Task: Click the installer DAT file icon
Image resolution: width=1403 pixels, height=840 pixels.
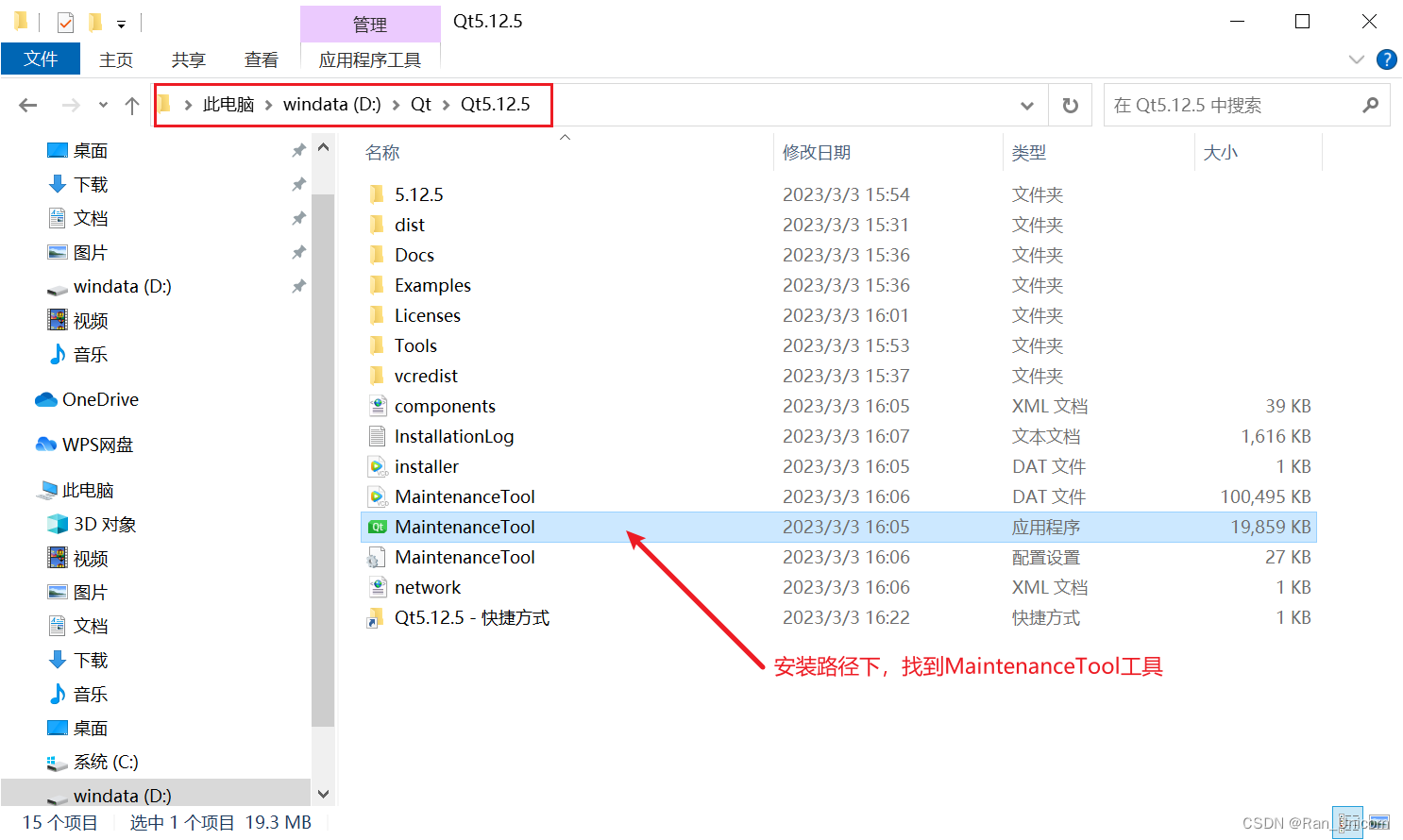Action: click(x=378, y=466)
